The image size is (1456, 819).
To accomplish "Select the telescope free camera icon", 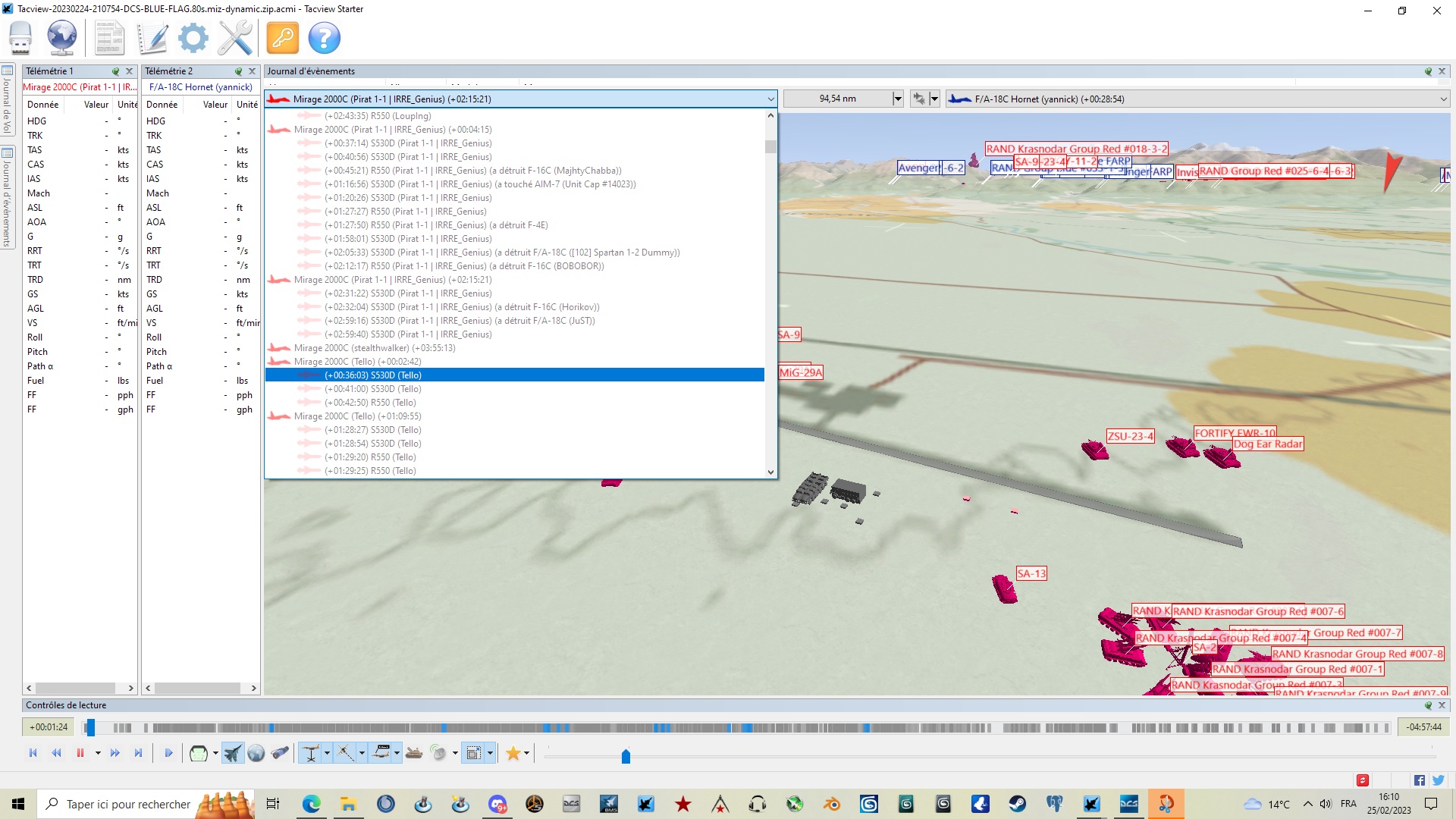I will (x=280, y=753).
